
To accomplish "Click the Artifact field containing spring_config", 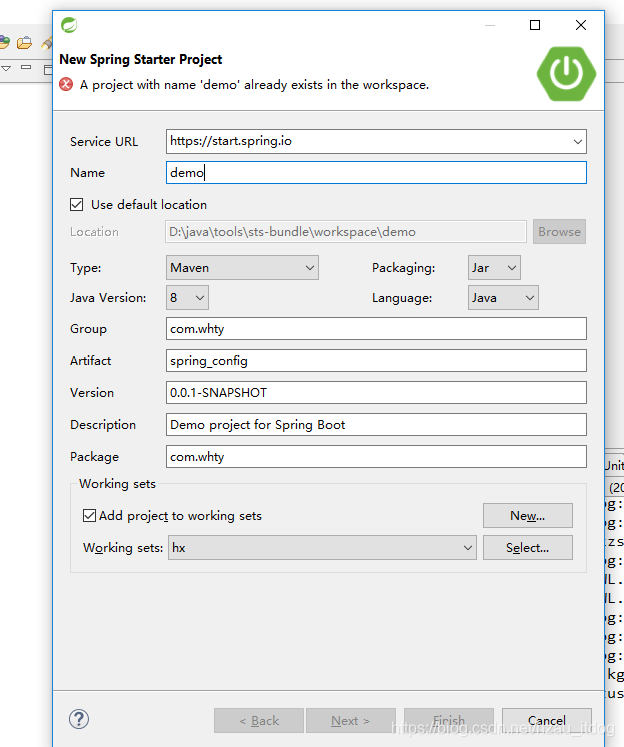I will [376, 361].
